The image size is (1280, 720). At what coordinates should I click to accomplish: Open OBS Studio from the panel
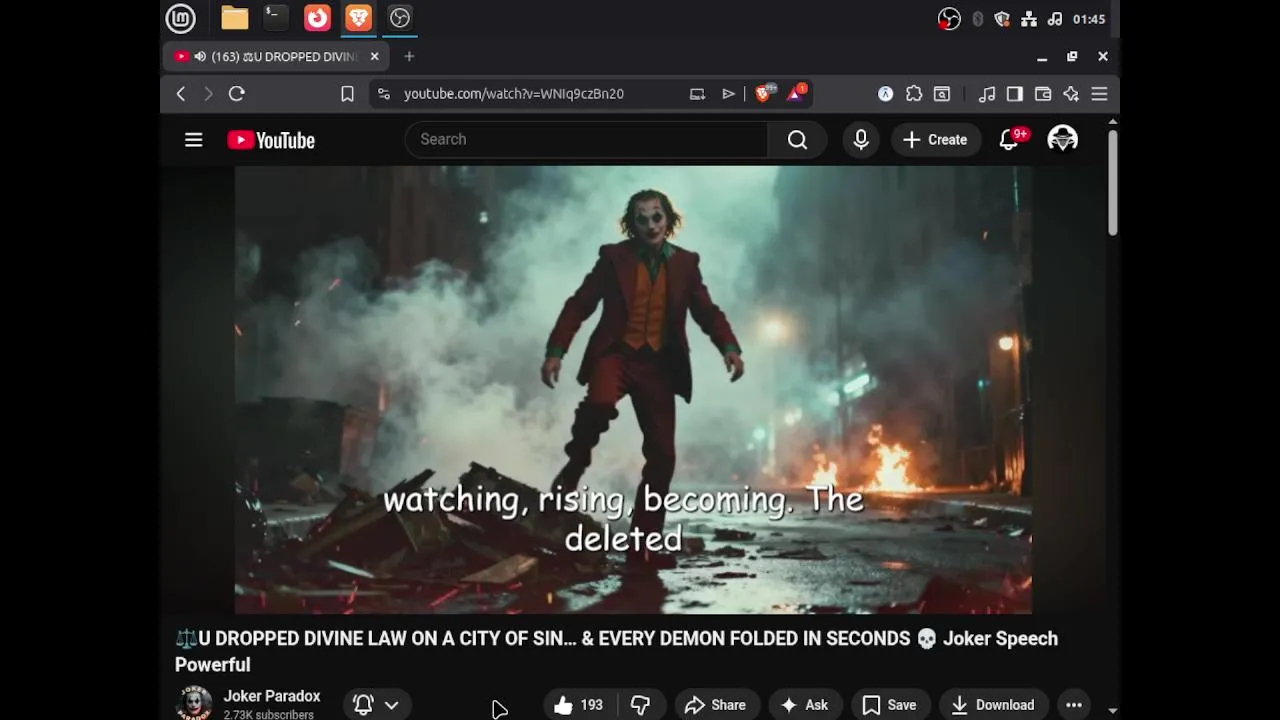[x=400, y=18]
